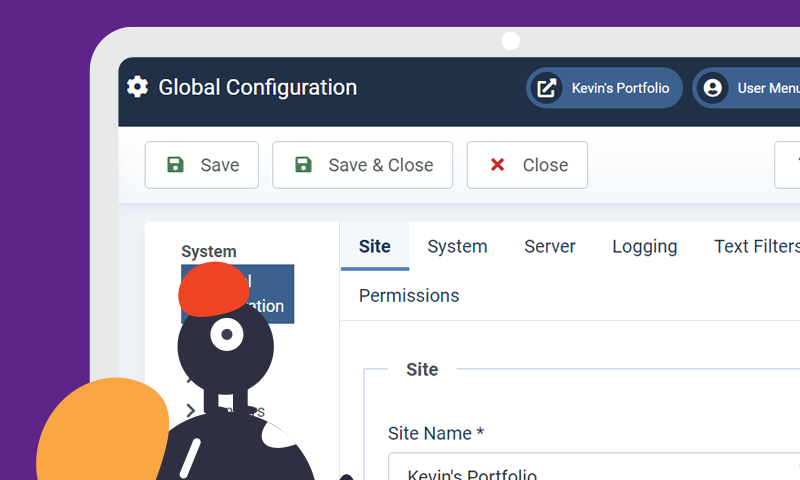Click the external link icon for Kevin's Portfolio
This screenshot has width=800, height=480.
pyautogui.click(x=547, y=88)
